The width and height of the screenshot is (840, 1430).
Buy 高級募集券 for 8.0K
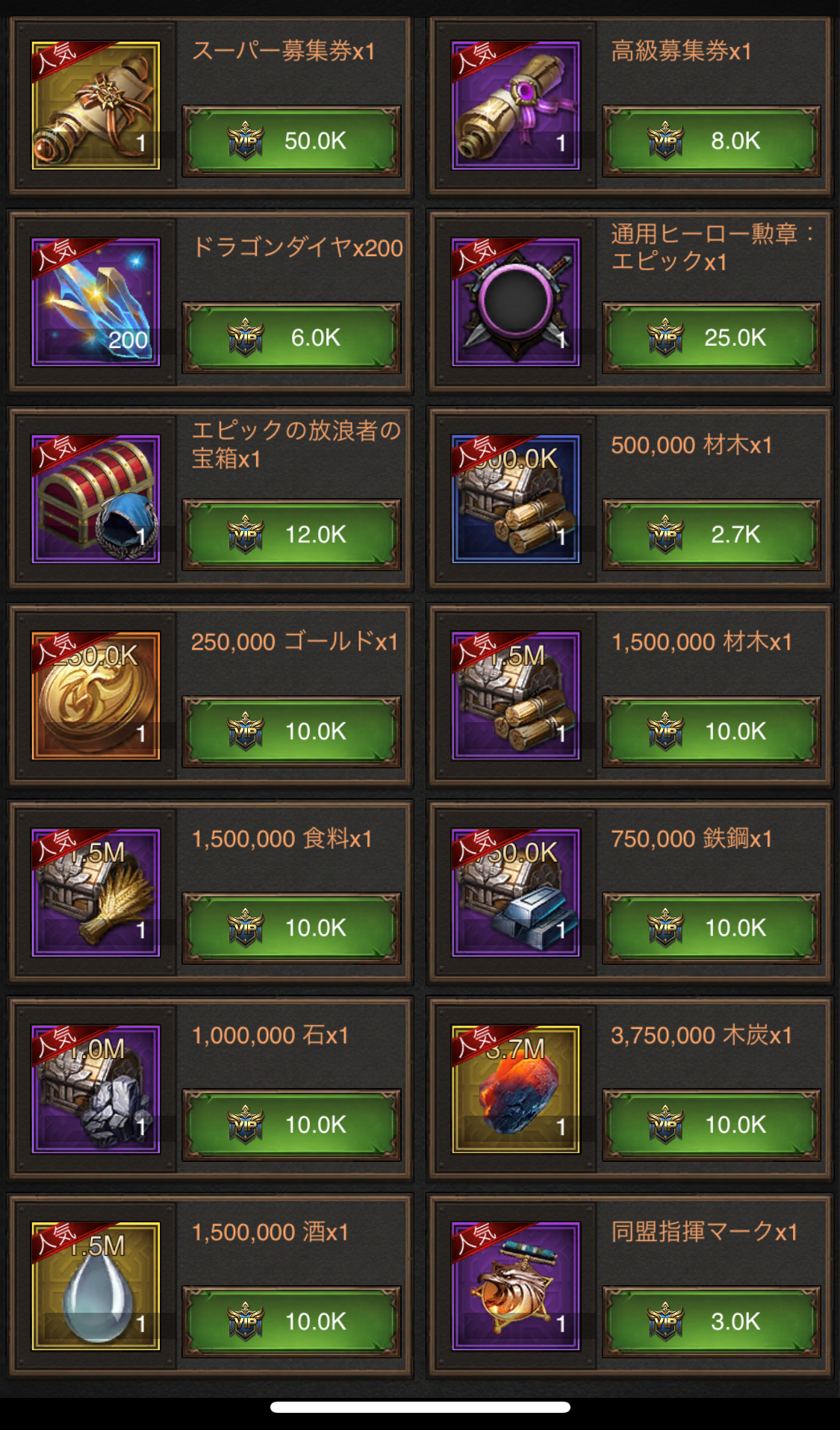712,141
